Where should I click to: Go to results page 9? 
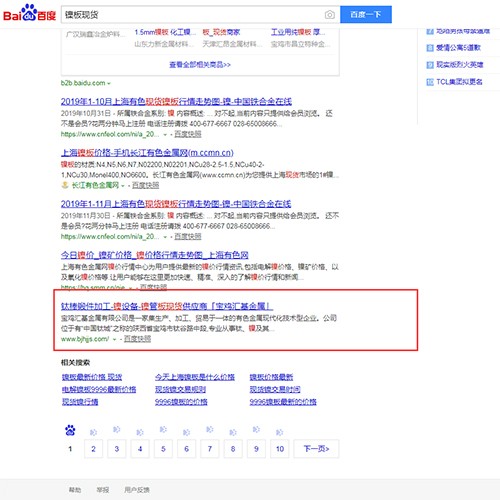[256, 449]
